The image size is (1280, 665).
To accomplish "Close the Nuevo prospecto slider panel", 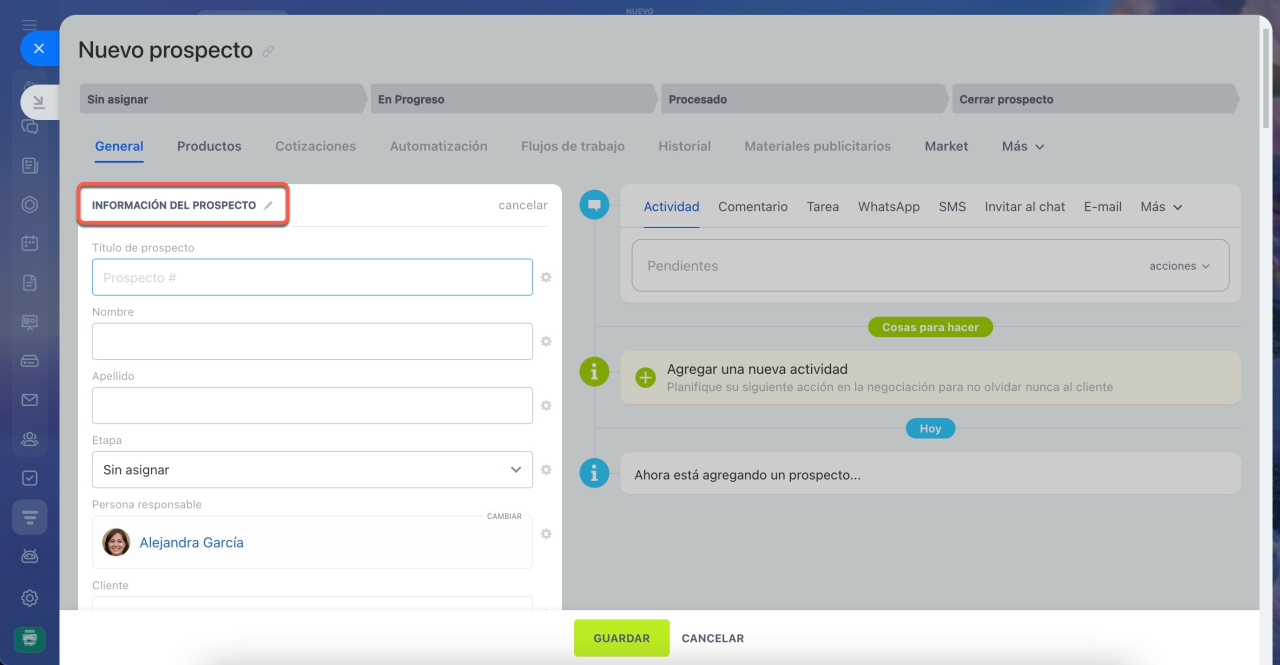I will coord(38,48).
